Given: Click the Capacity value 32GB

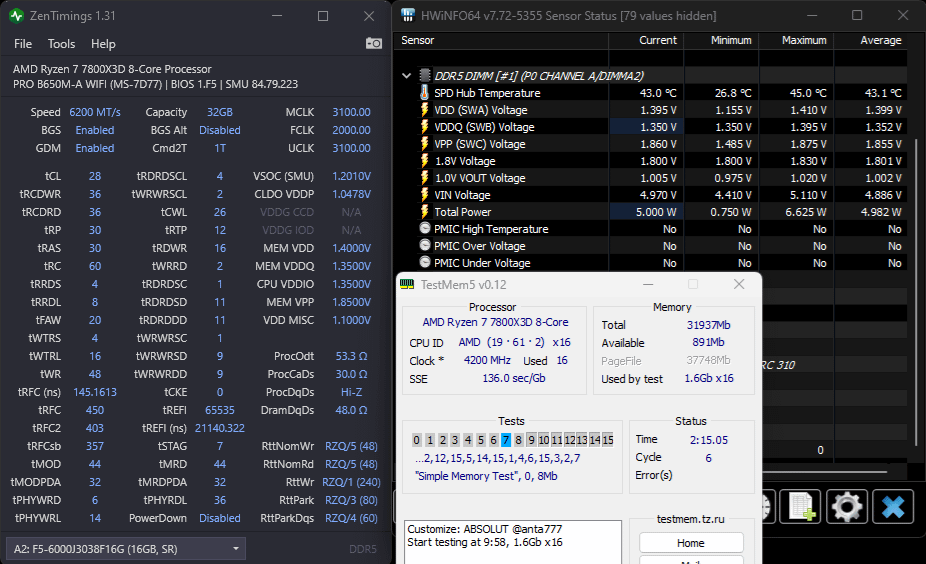Looking at the screenshot, I should 220,112.
